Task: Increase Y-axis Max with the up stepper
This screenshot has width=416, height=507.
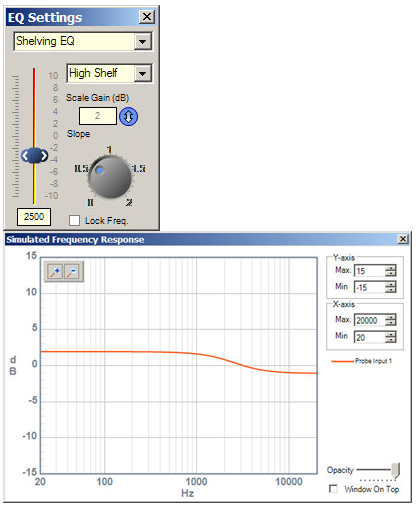Action: coord(391,268)
